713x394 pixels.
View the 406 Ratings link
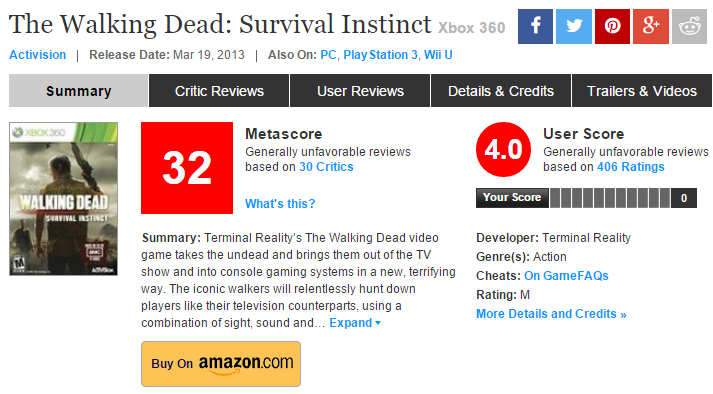(x=631, y=167)
